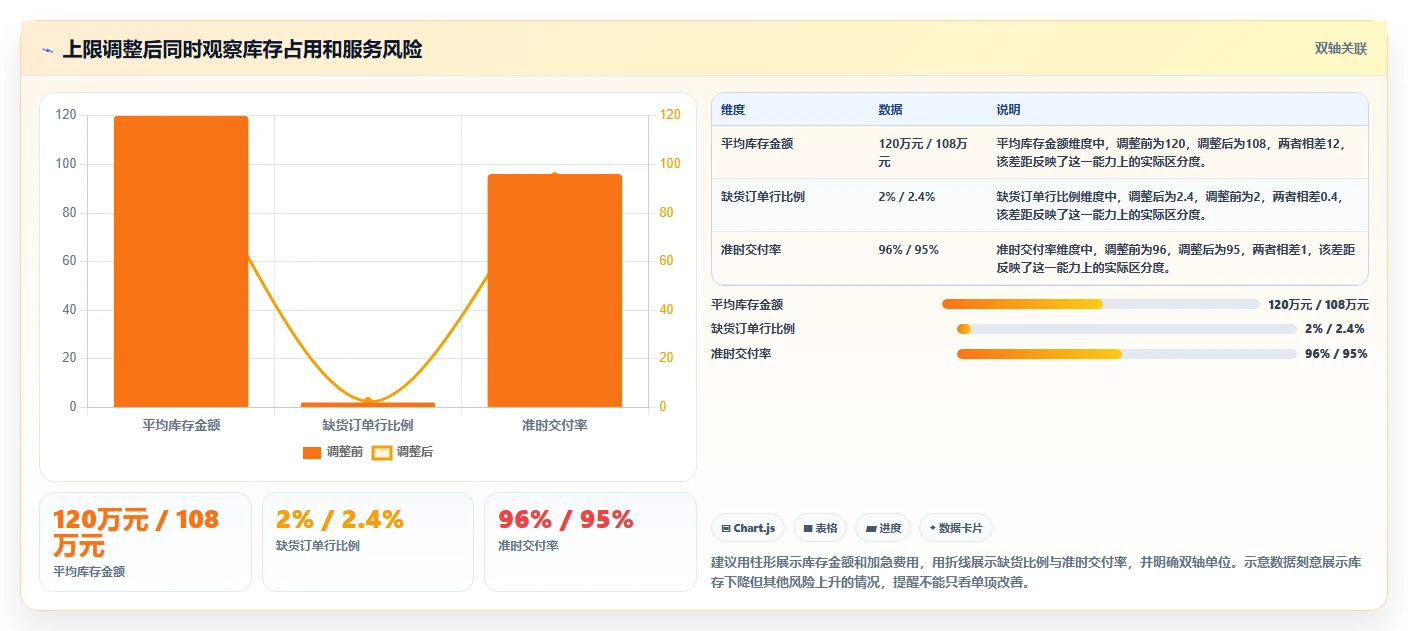Click the 准时交付率 orange bar in chart
This screenshot has height=631, width=1408.
click(x=555, y=291)
